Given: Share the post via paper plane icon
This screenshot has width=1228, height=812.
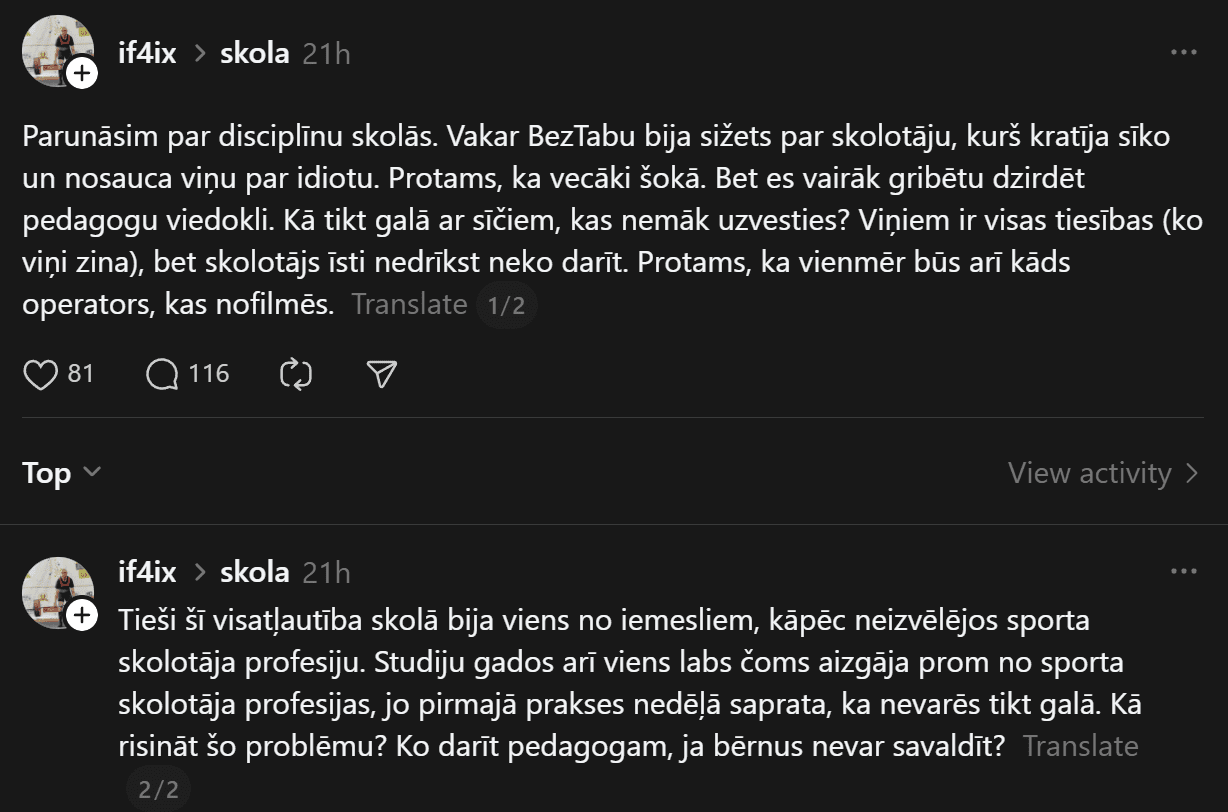Looking at the screenshot, I should tap(382, 375).
